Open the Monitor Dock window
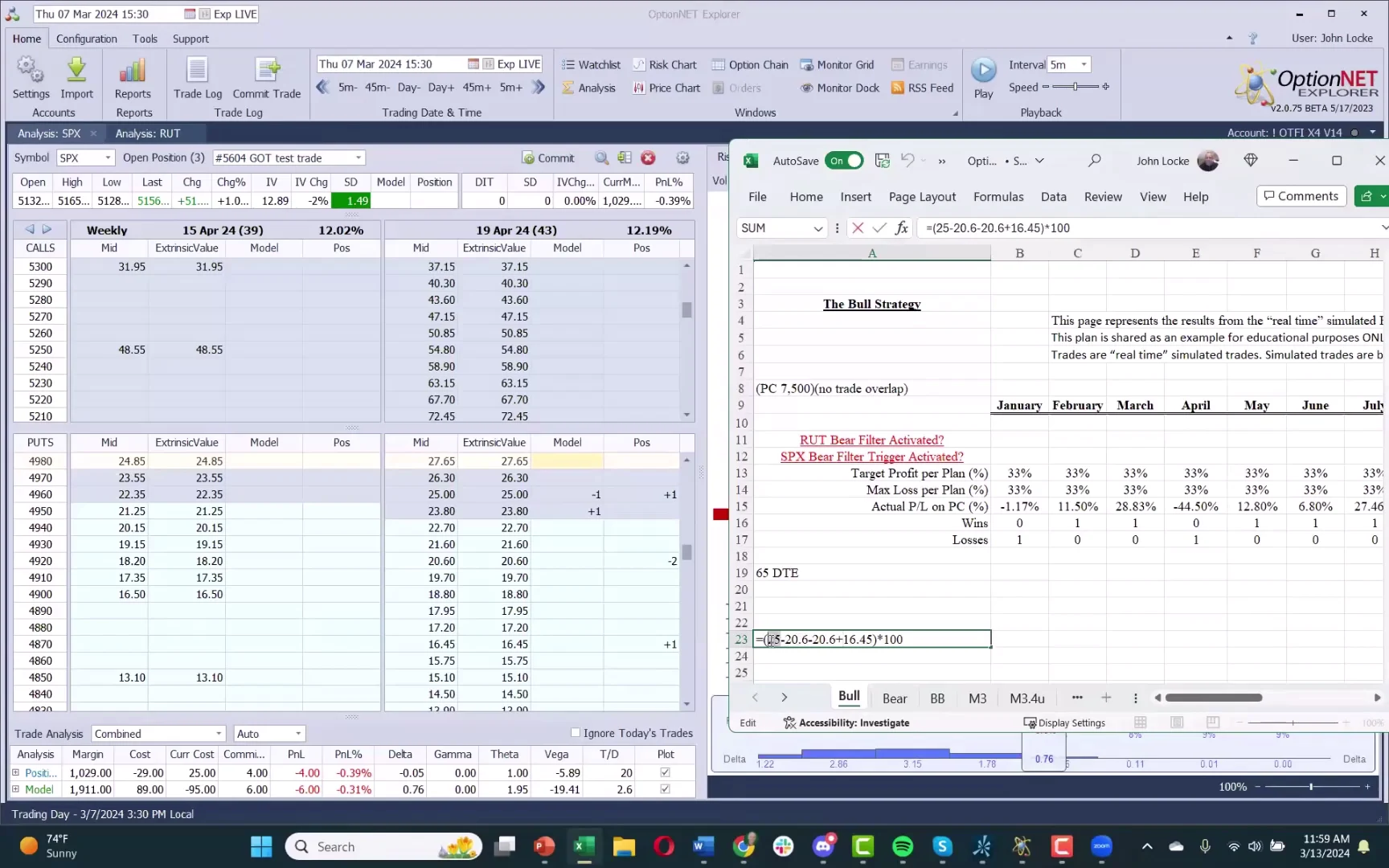Screen dimensions: 1389x868 click(840, 88)
